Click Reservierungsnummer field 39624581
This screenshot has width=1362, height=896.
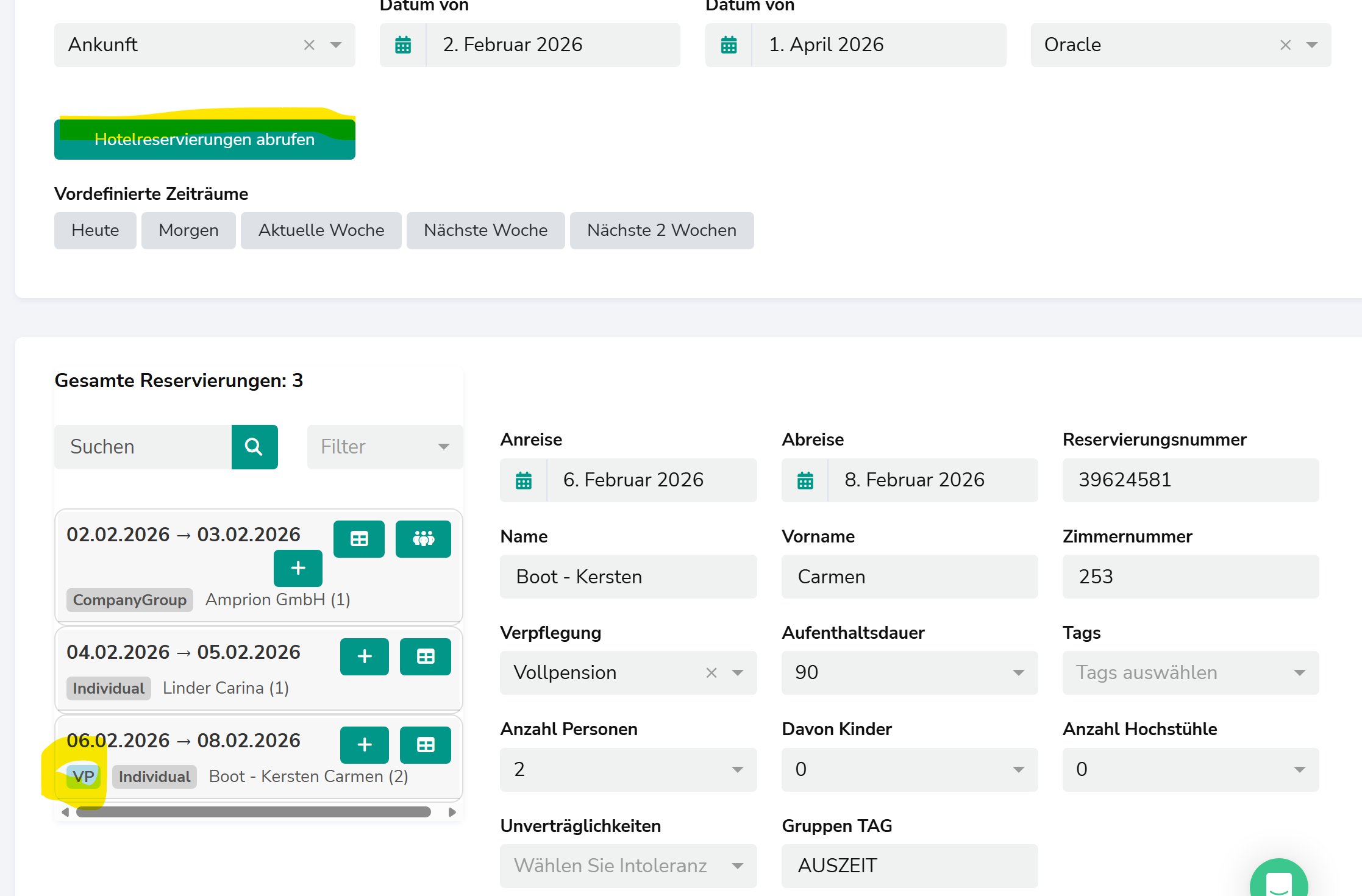[x=1191, y=480]
